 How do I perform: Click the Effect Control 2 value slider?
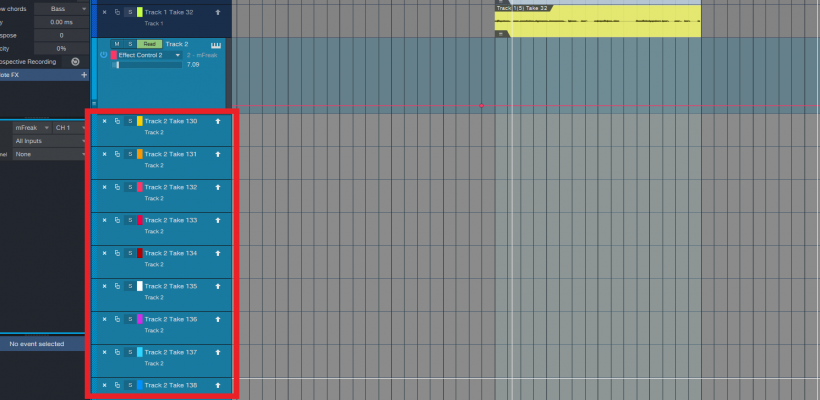pyautogui.click(x=147, y=65)
